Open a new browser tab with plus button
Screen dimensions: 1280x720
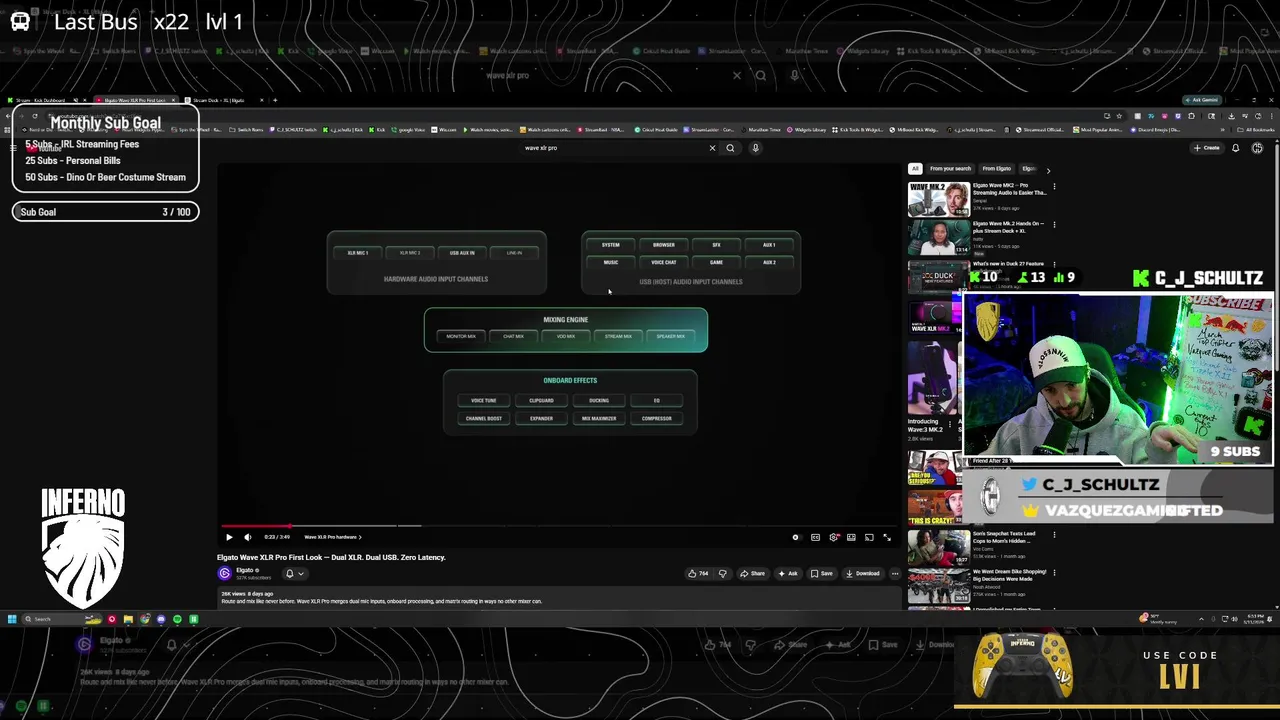tap(275, 100)
